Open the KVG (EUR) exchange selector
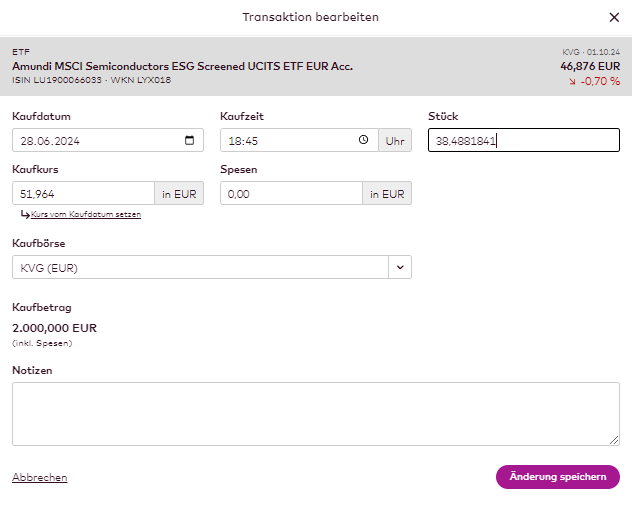This screenshot has width=632, height=506. click(200, 267)
